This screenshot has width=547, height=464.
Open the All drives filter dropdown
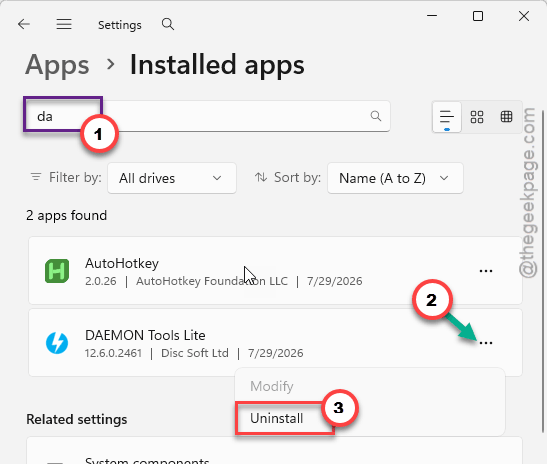click(x=172, y=178)
